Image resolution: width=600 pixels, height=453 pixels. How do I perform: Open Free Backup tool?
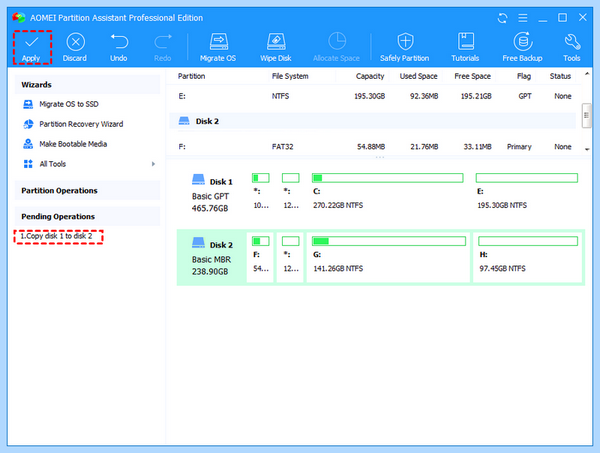pyautogui.click(x=522, y=47)
